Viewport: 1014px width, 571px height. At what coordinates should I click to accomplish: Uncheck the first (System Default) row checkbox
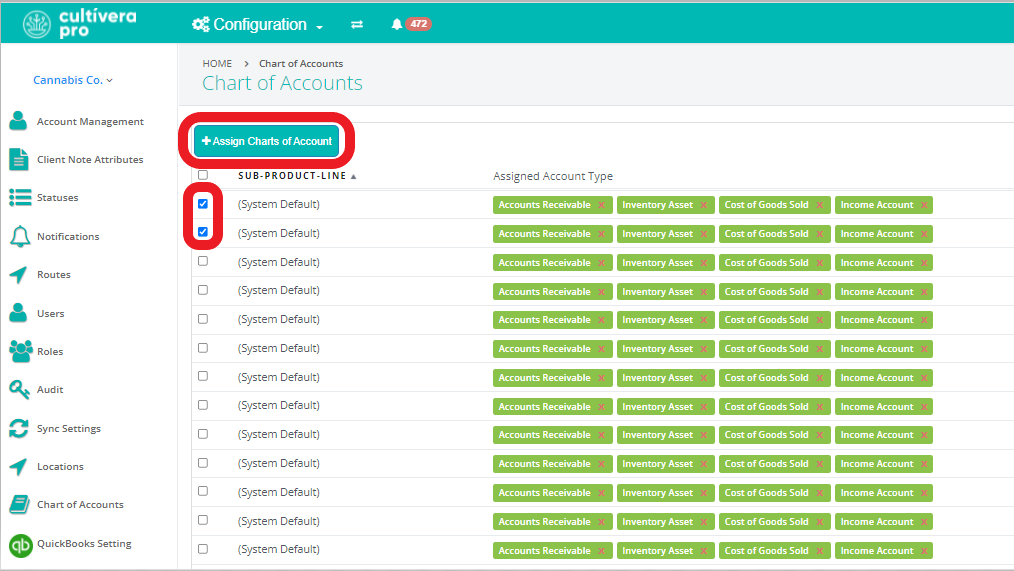203,204
